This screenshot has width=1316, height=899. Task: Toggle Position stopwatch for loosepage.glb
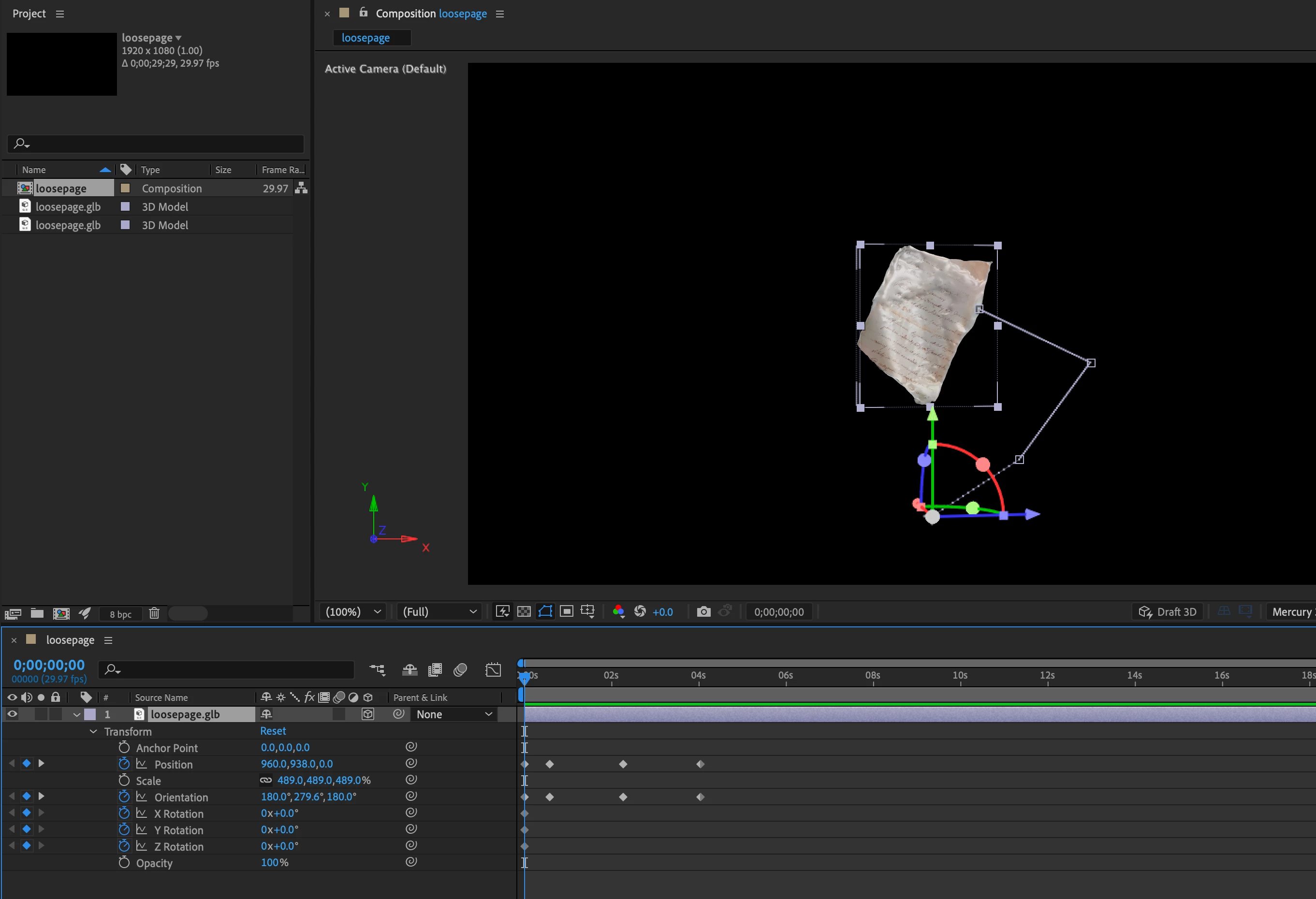point(124,764)
